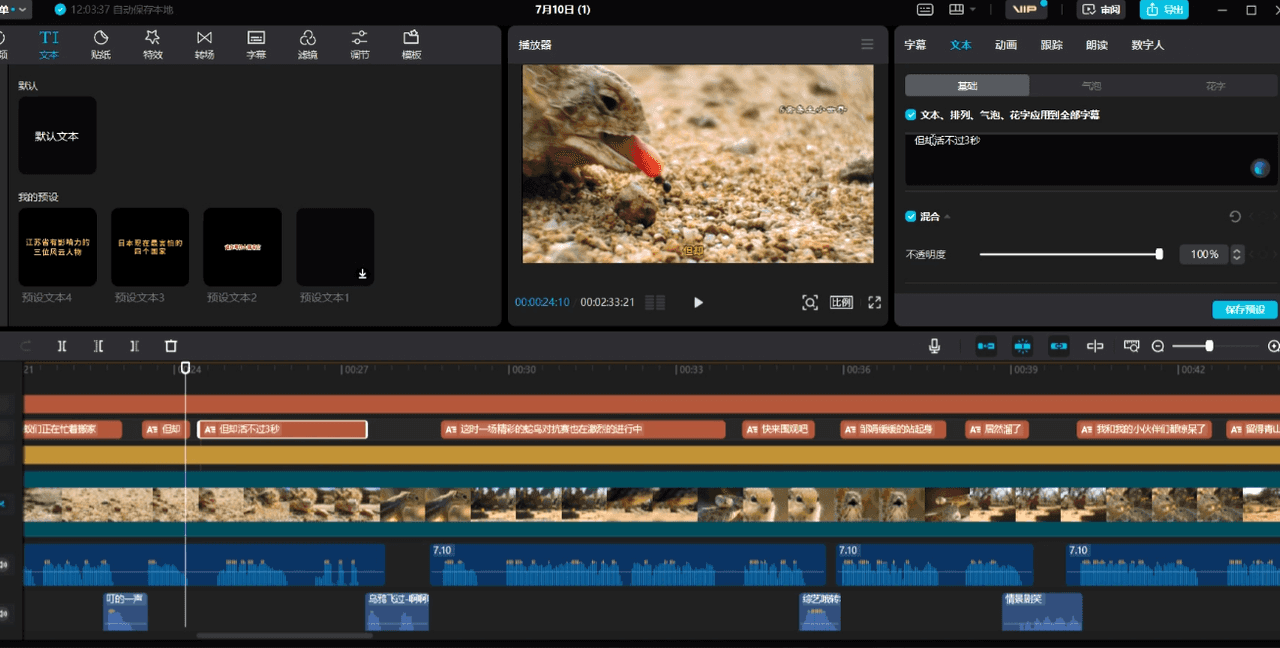Viewport: 1280px width, 648px height.
Task: Open the player panel hamburger menu
Action: (867, 45)
